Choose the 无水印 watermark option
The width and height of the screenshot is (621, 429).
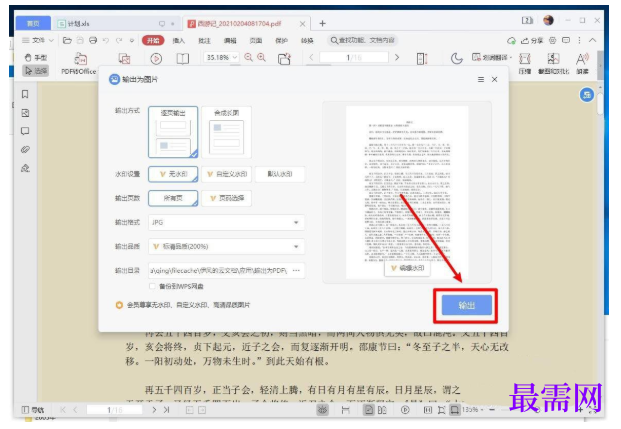tap(173, 174)
